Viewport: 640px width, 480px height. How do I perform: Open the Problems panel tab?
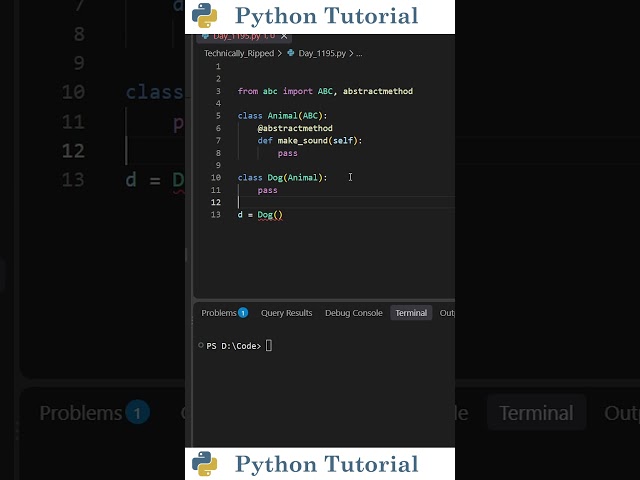pyautogui.click(x=219, y=313)
